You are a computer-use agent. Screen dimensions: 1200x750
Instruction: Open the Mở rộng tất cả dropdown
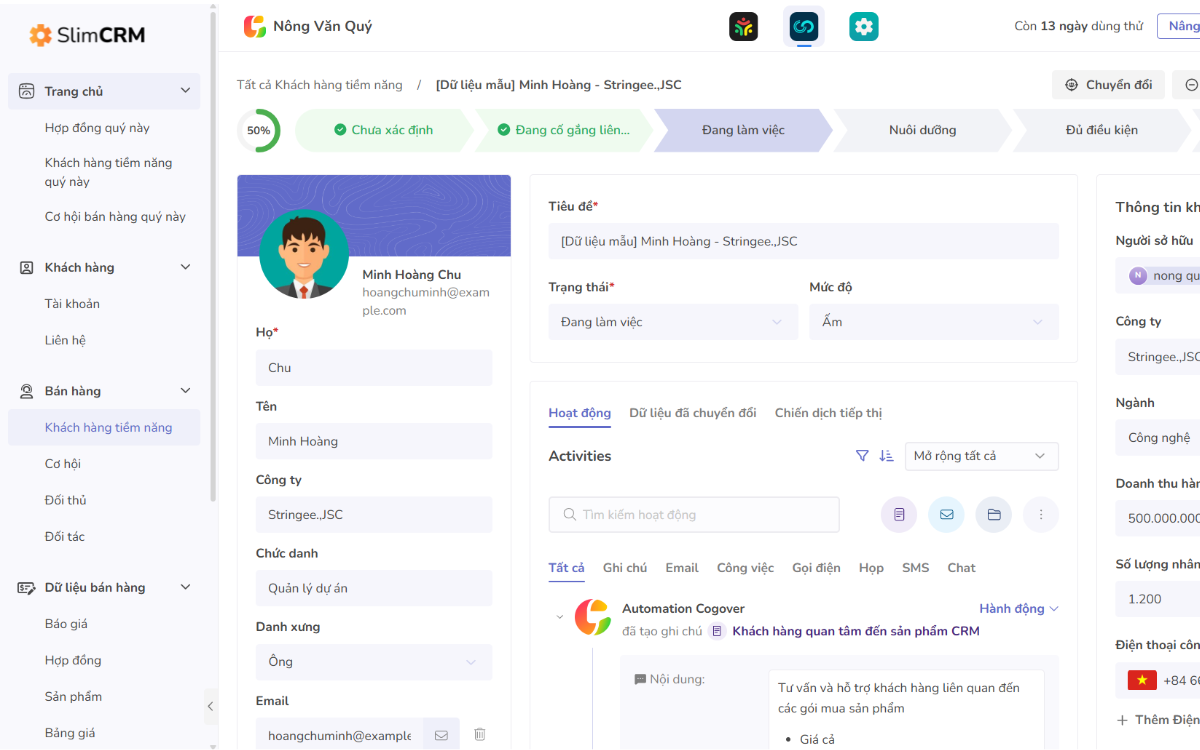(x=982, y=456)
